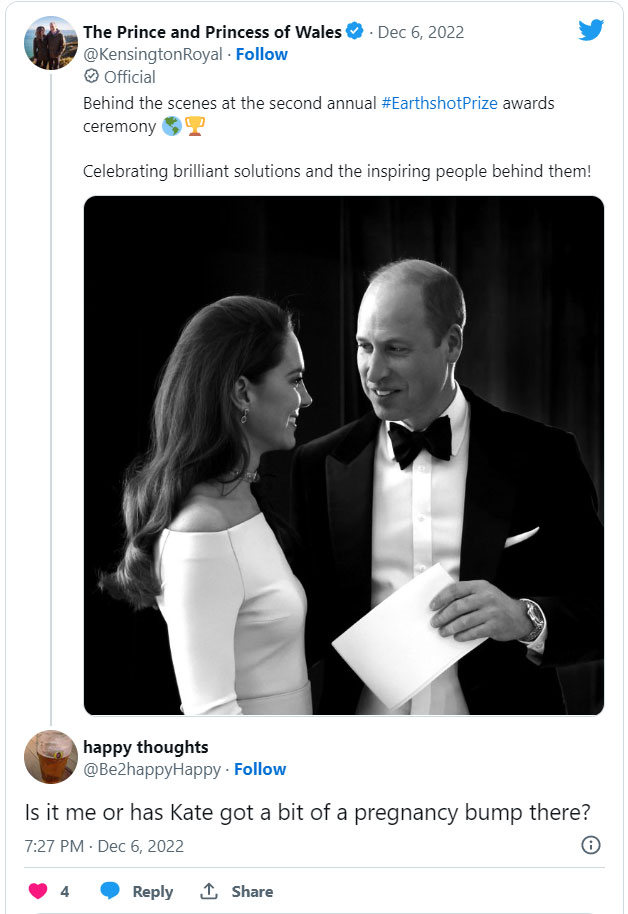Click the Twitter bird logo
This screenshot has height=914, width=628.
coord(591,30)
